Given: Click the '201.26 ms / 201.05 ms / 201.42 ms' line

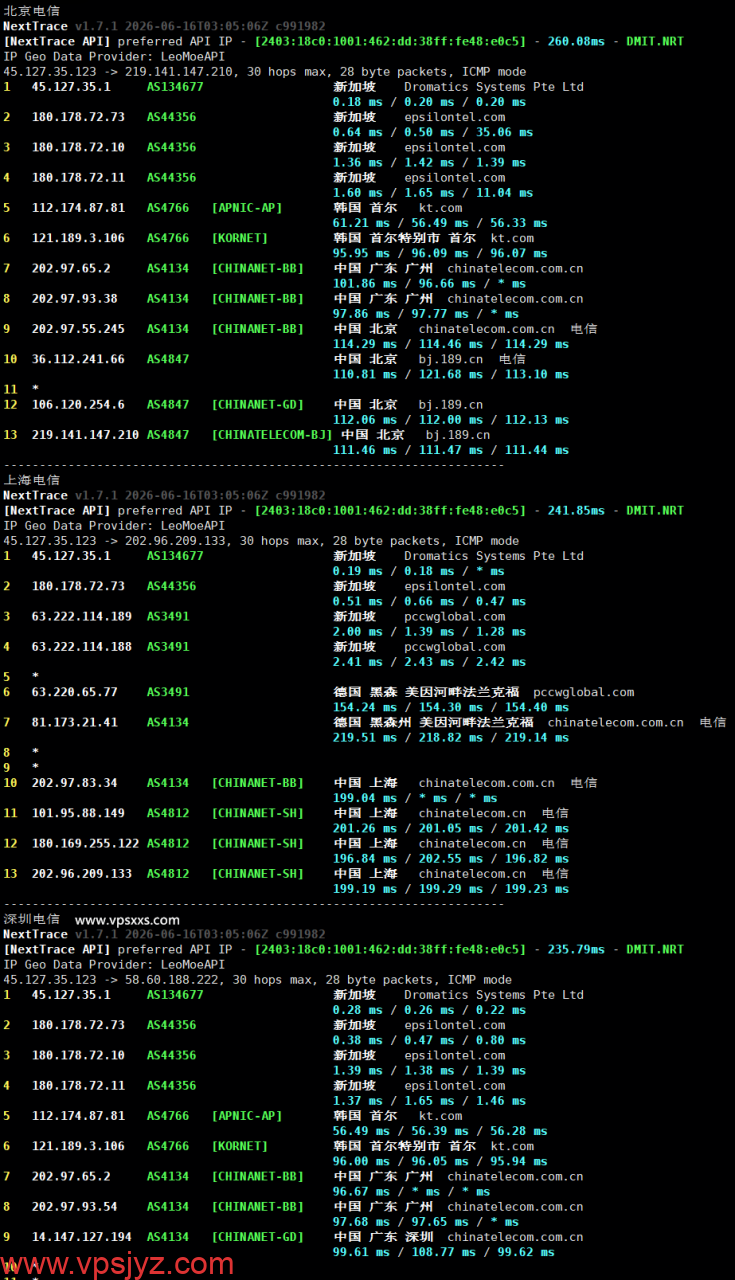Looking at the screenshot, I should (x=451, y=828).
